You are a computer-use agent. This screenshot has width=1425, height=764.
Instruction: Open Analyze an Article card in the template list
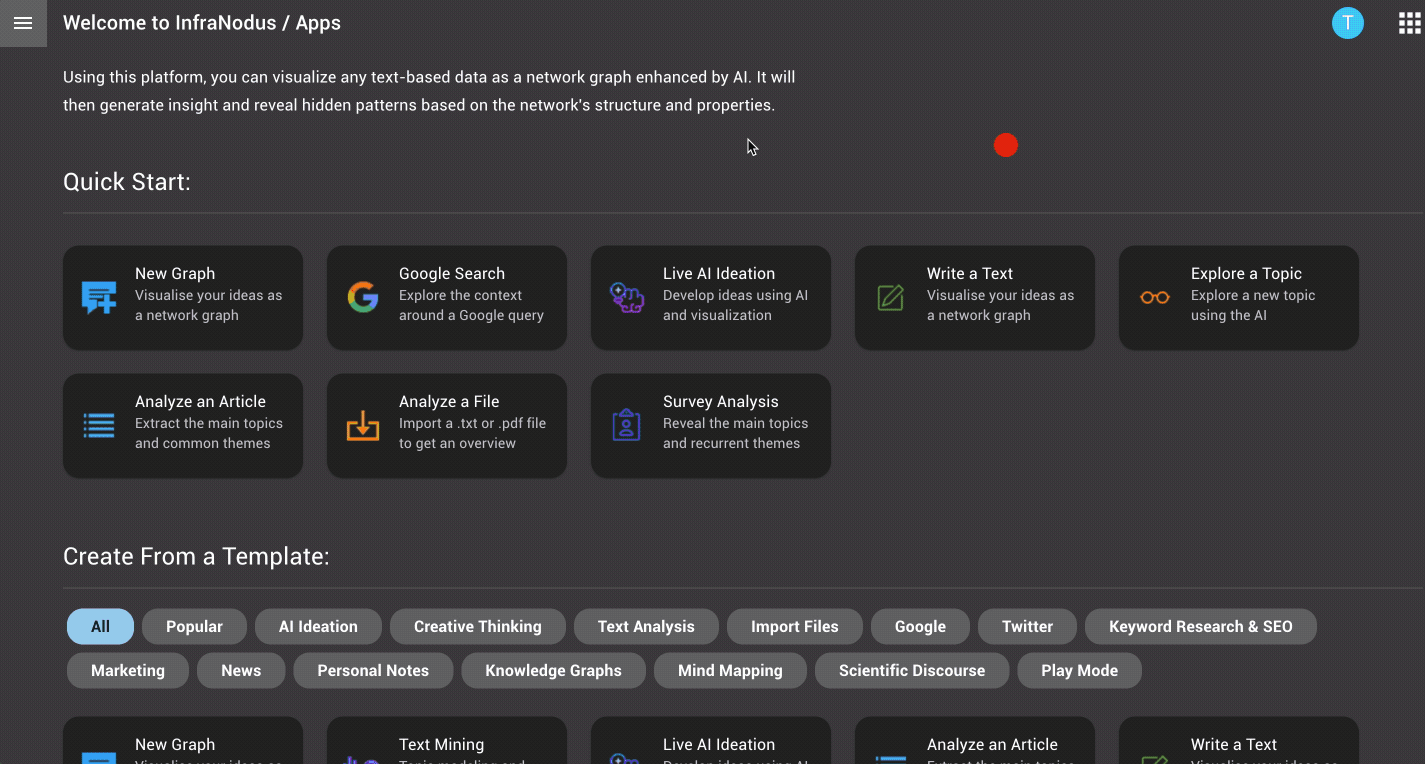coord(975,741)
